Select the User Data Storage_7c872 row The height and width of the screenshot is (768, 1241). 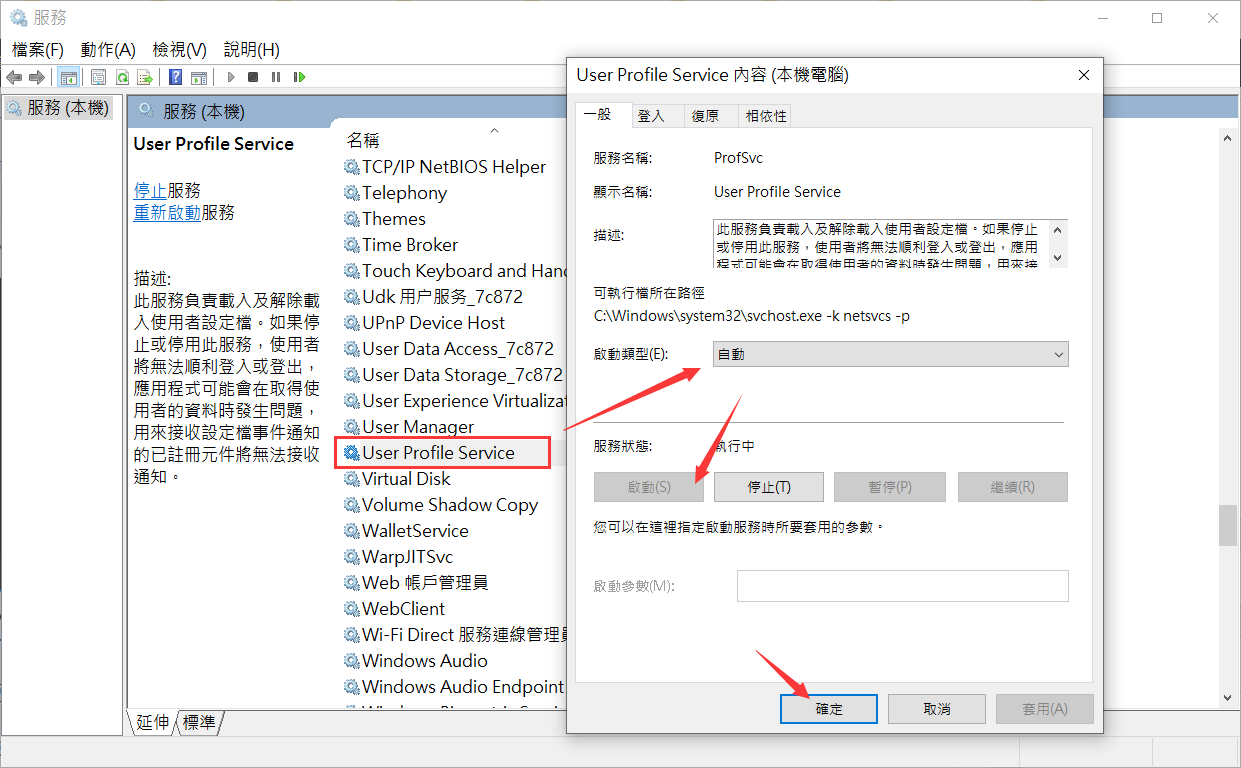(x=453, y=375)
